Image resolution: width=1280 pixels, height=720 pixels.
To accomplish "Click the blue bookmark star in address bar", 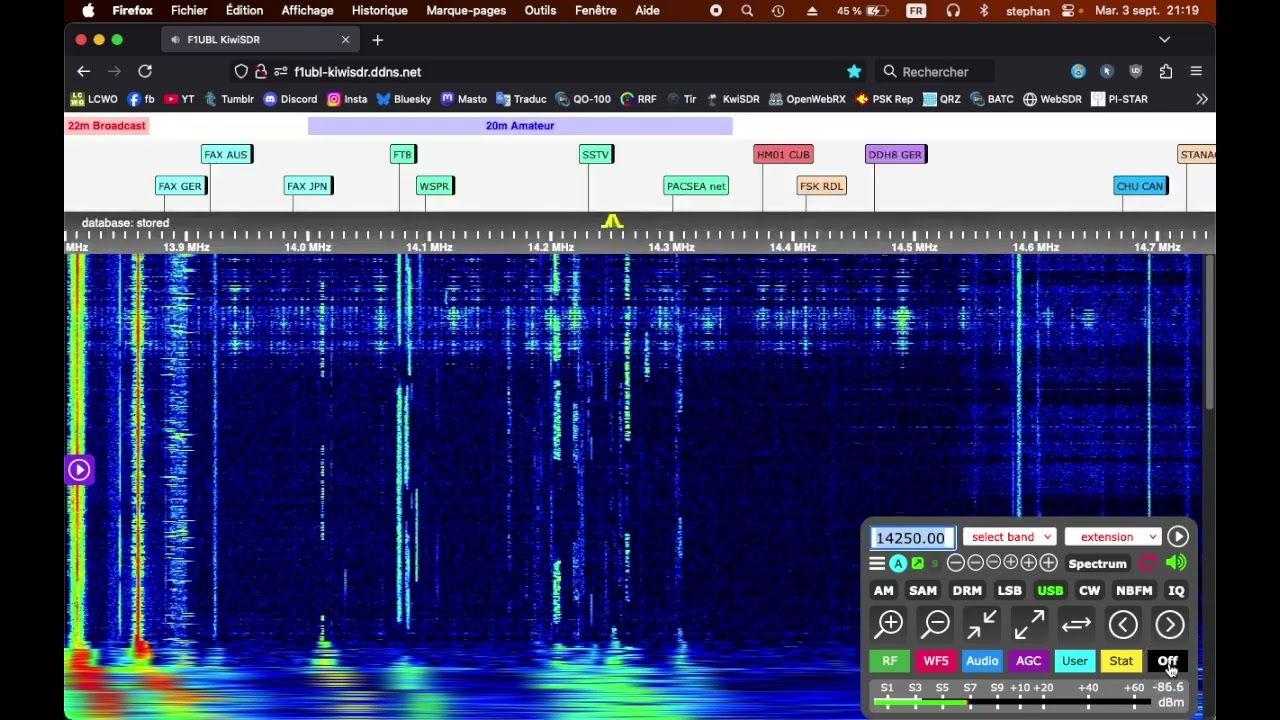I will click(854, 72).
